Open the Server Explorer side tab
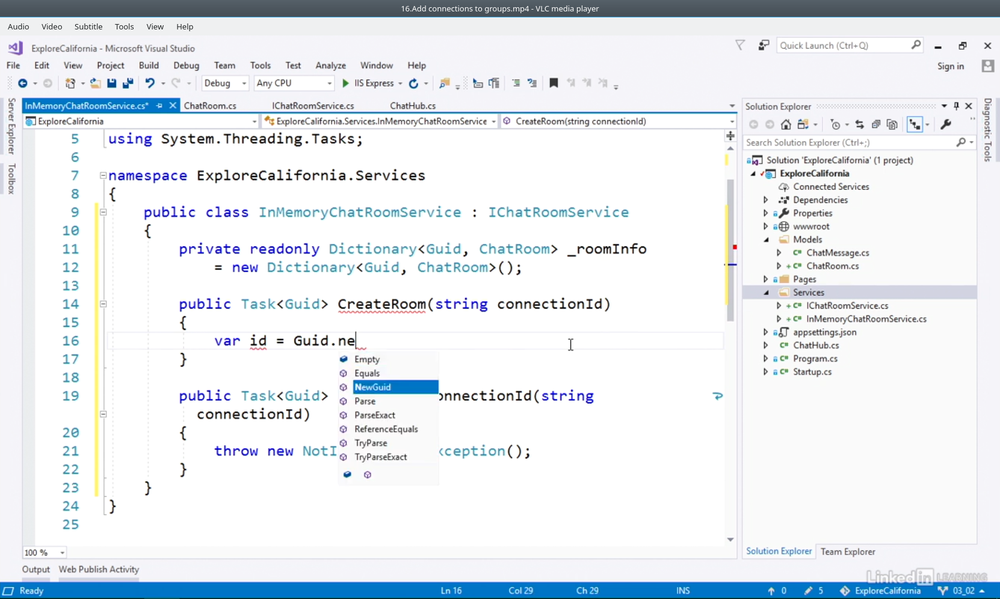 point(11,126)
